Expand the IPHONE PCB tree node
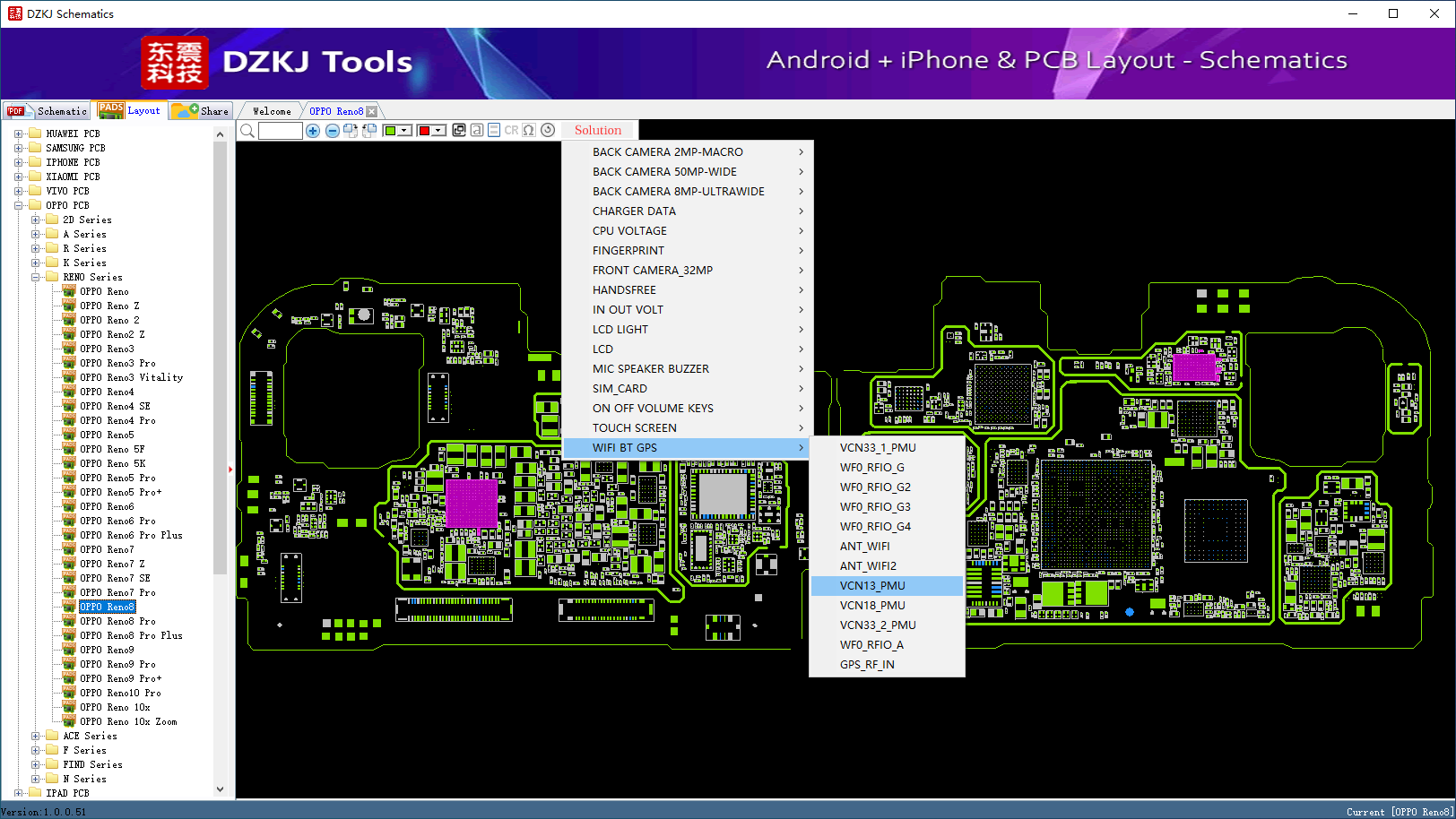 pos(18,162)
